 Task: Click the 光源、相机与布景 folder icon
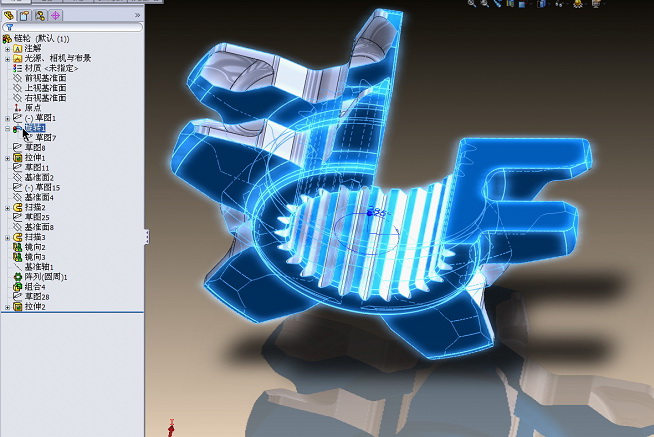[x=18, y=58]
